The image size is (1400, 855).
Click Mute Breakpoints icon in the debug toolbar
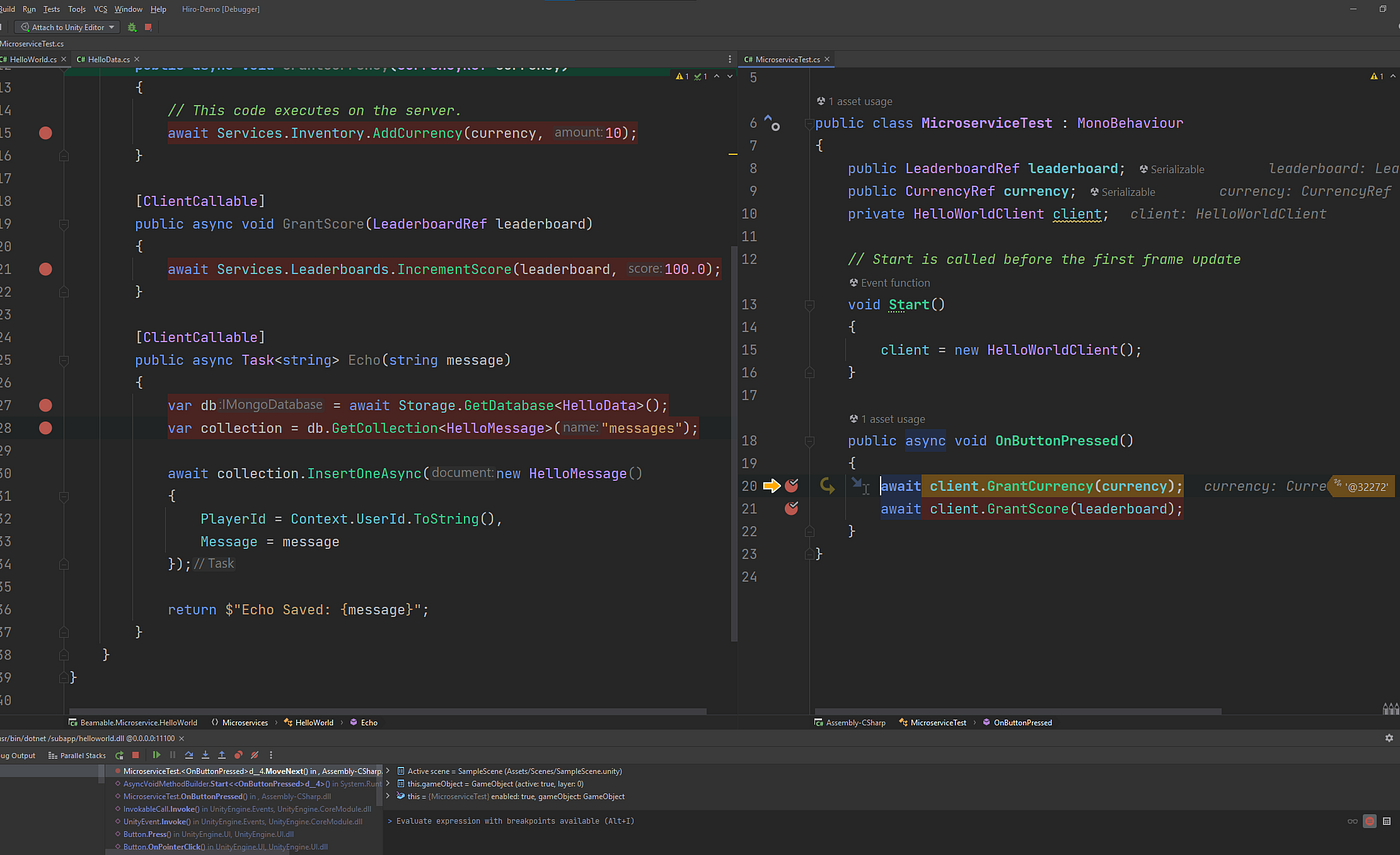coord(255,755)
